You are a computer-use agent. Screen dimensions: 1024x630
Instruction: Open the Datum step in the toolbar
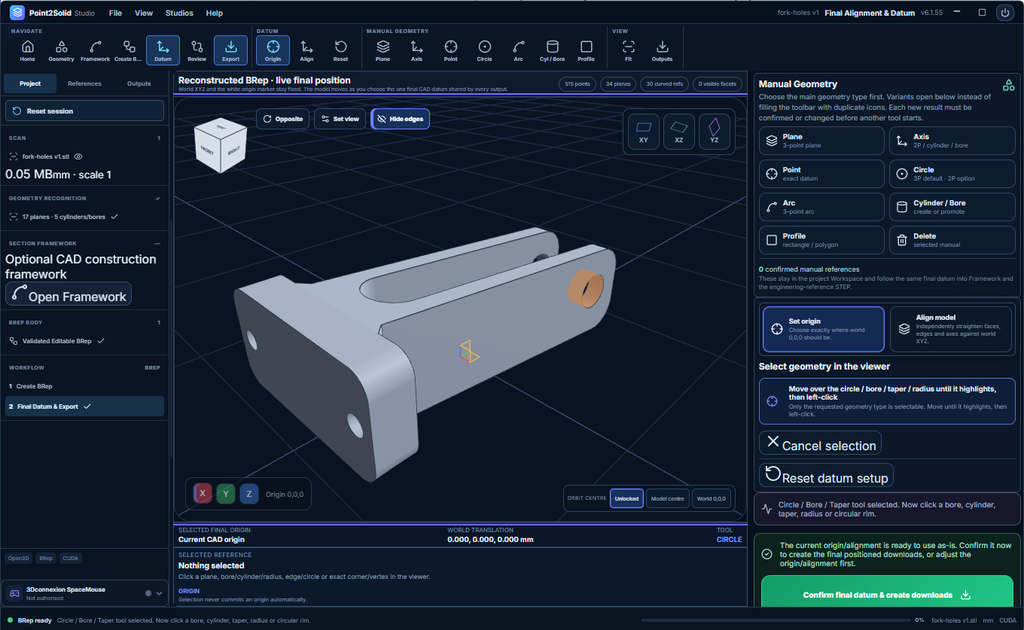(163, 50)
